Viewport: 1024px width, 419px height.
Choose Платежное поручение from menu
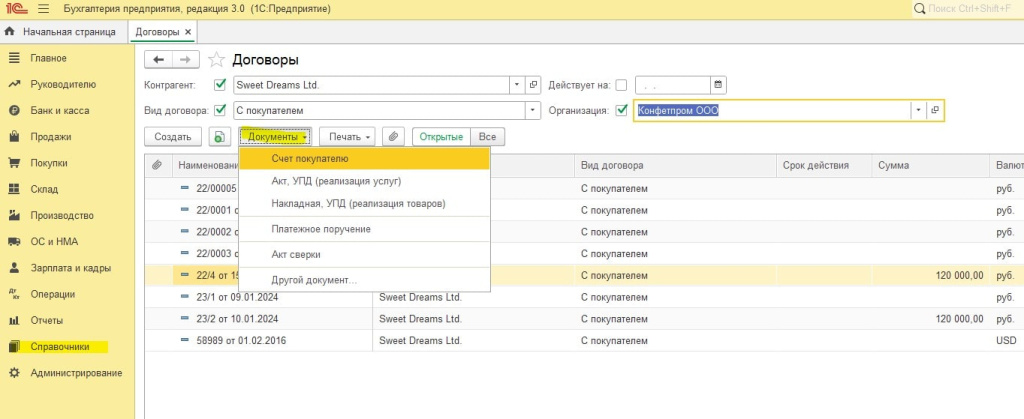point(364,229)
